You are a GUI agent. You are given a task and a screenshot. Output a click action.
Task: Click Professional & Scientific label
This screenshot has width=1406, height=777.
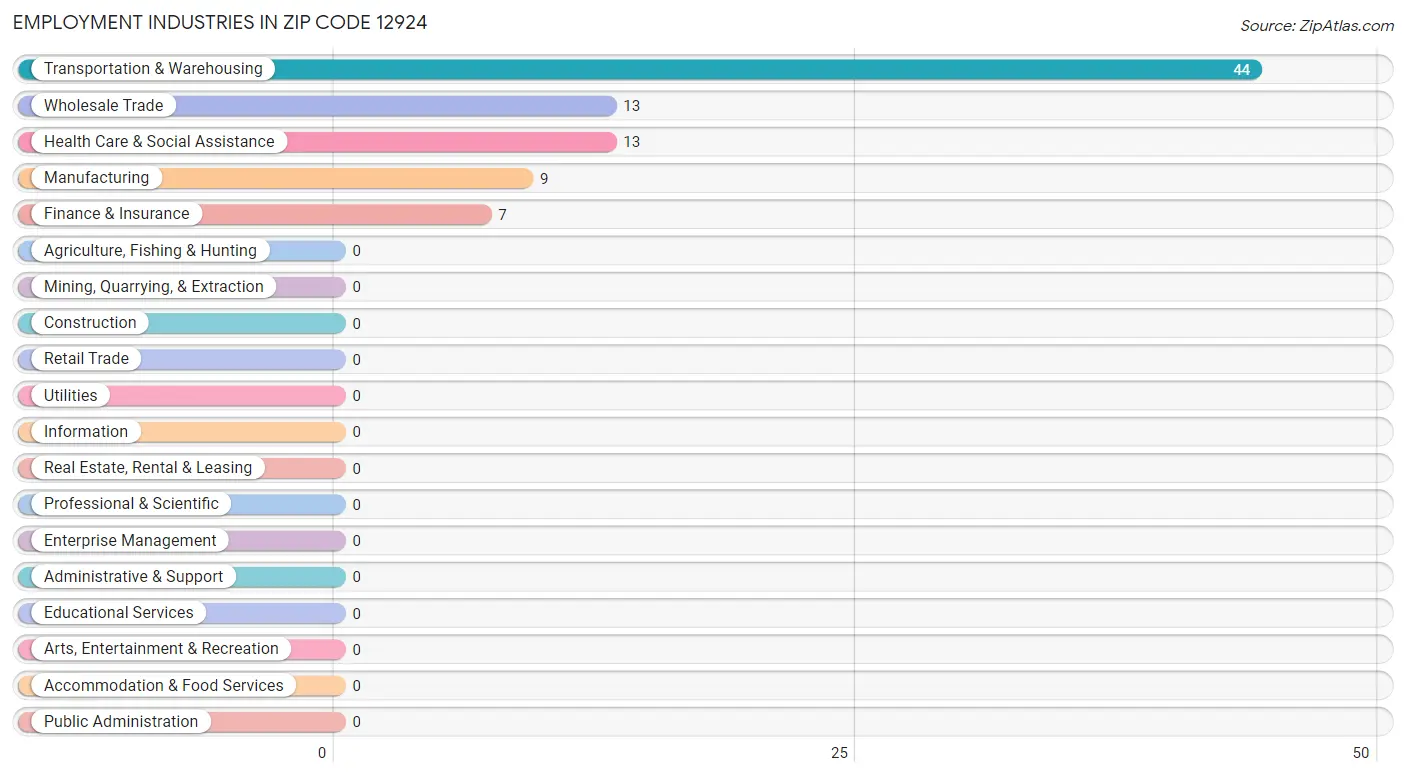[131, 503]
